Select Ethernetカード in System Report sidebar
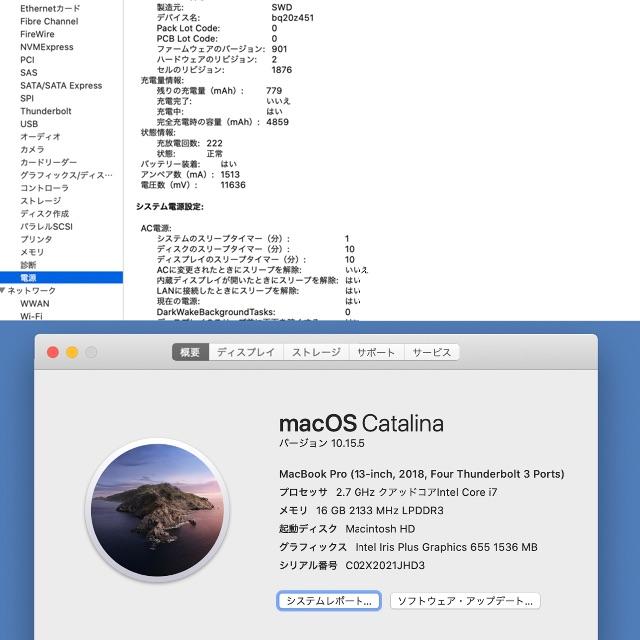 (50, 8)
